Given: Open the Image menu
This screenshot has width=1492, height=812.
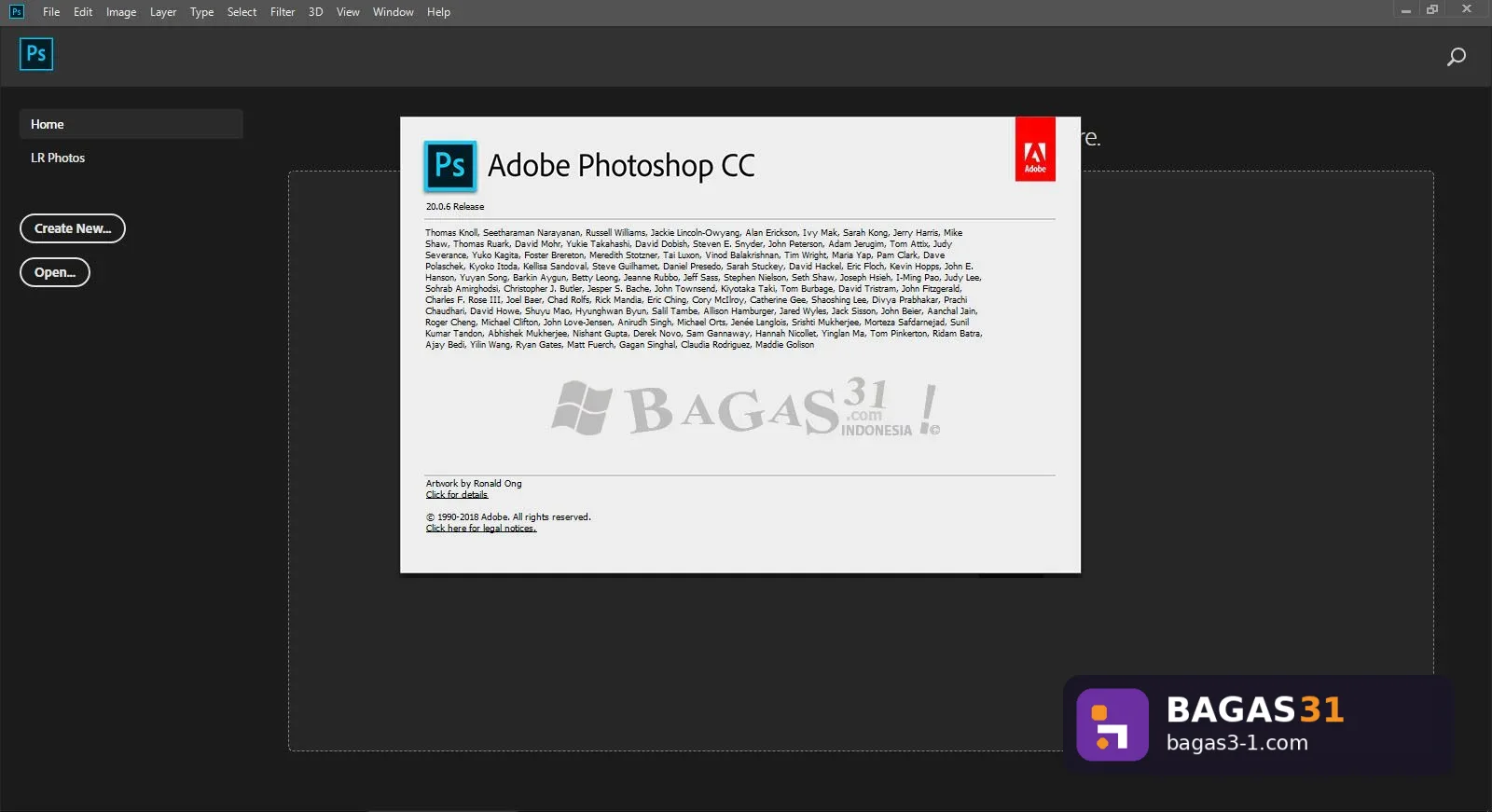Looking at the screenshot, I should (121, 12).
